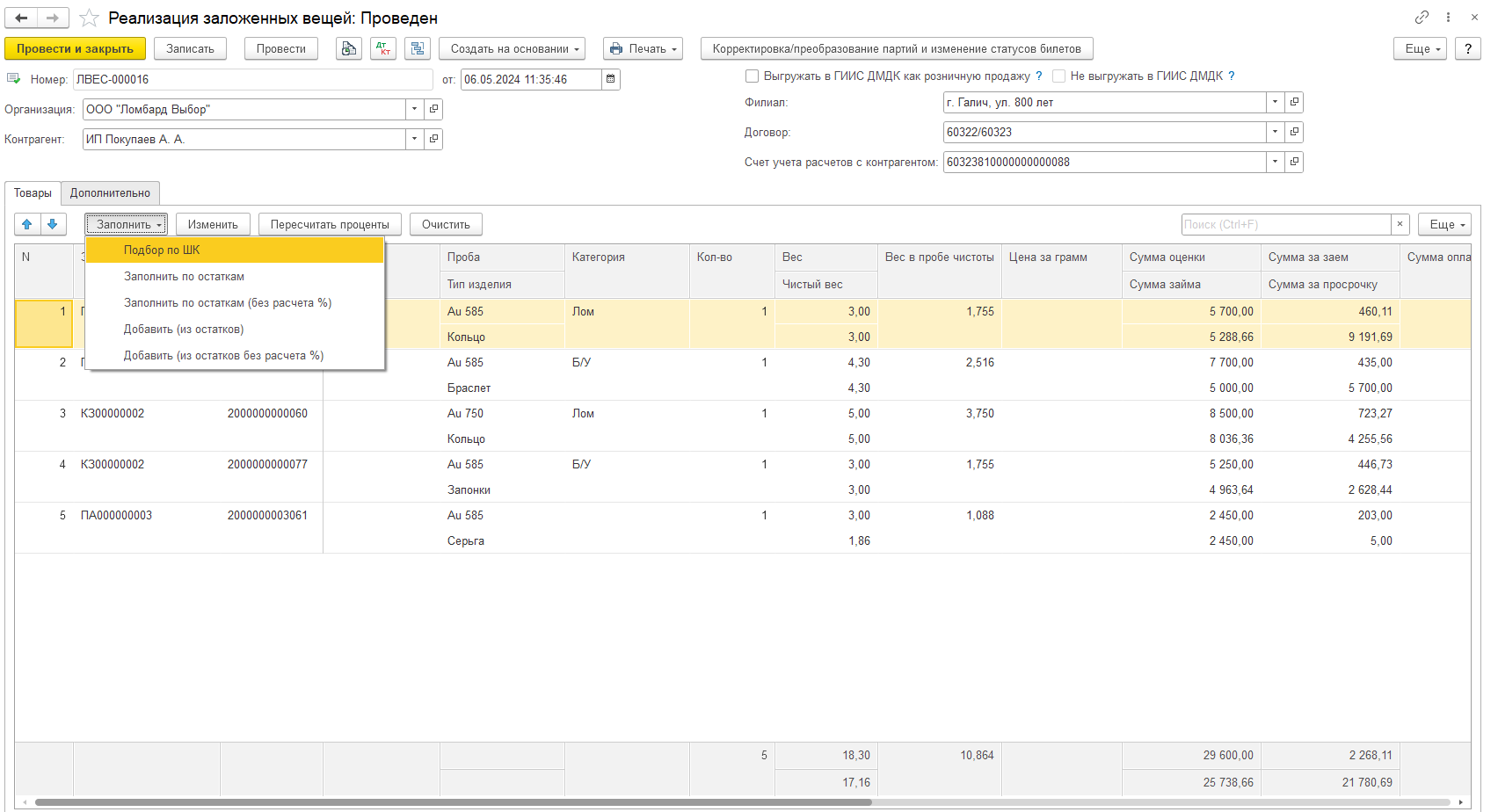The image size is (1498, 812).
Task: Go forward with the right arrow
Action: click(x=53, y=18)
